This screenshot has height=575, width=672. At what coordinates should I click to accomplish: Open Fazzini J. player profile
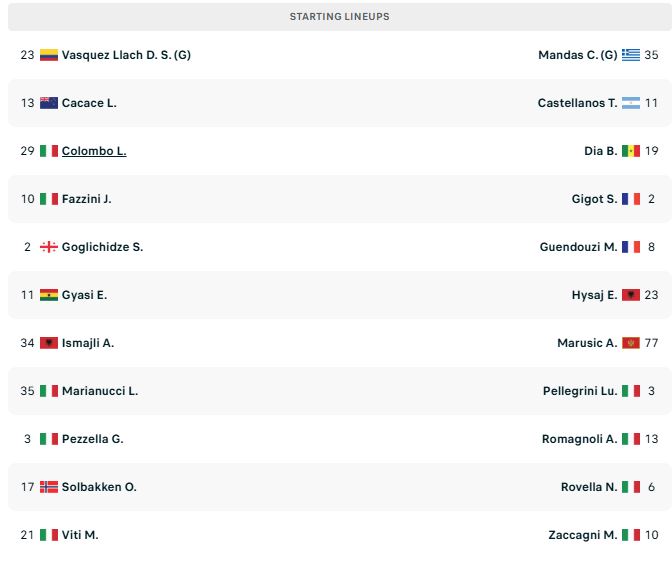[87, 199]
